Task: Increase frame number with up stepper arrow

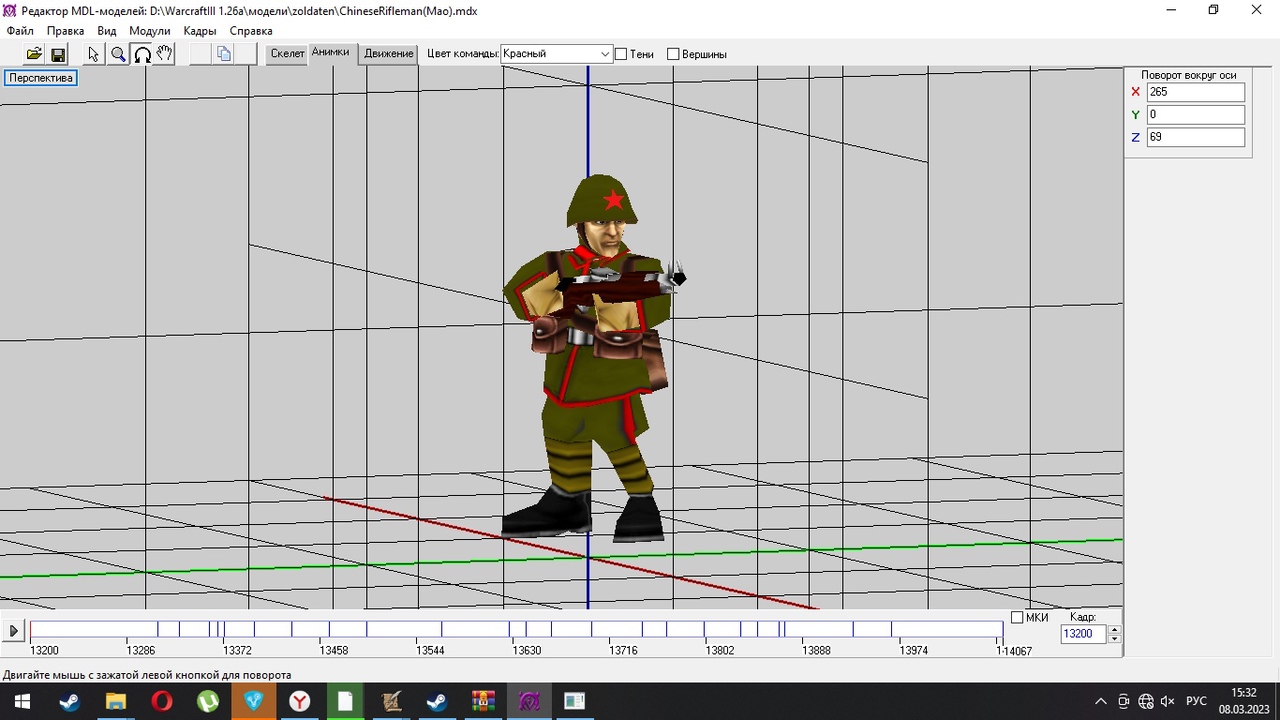Action: (x=1114, y=629)
